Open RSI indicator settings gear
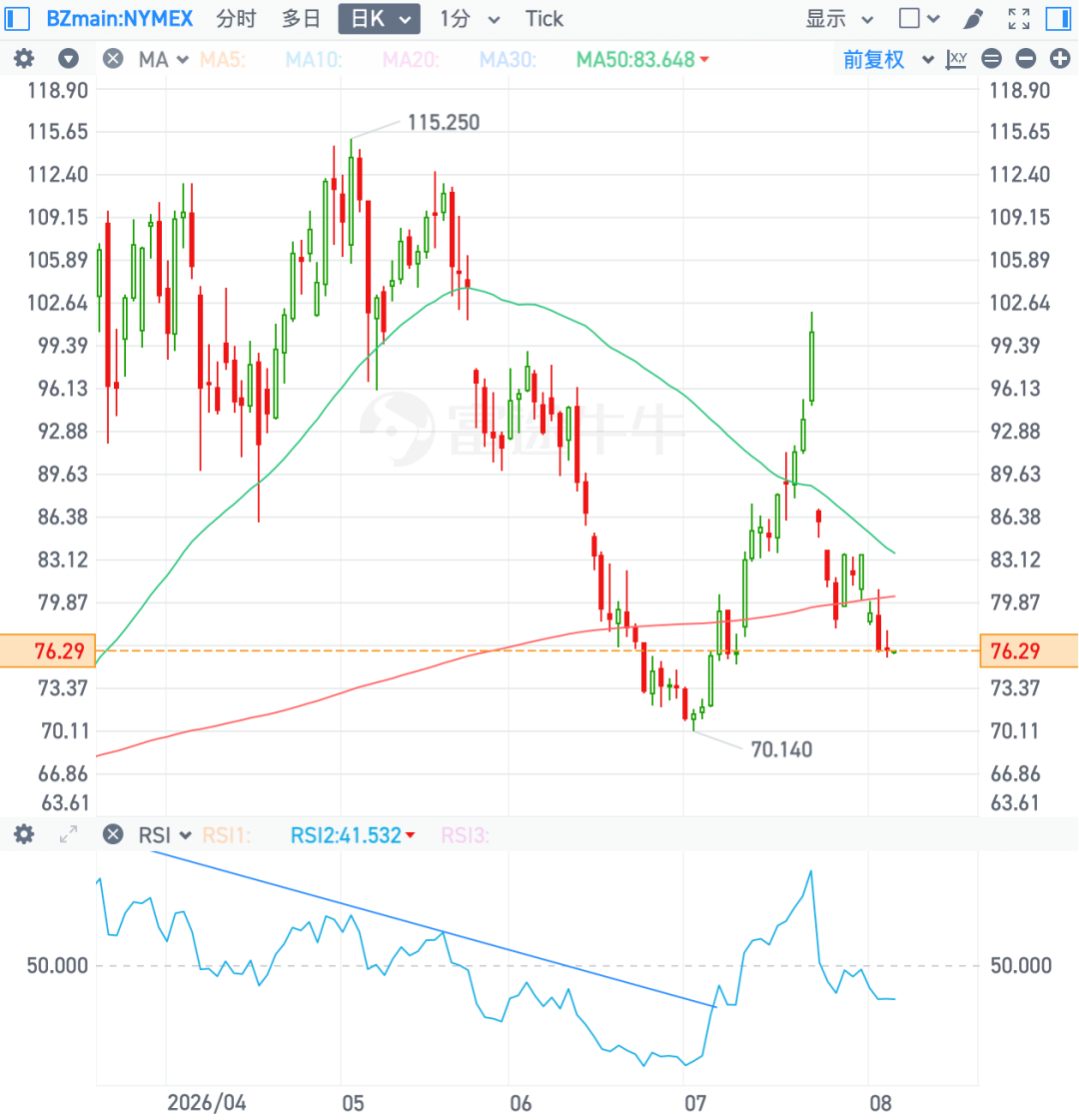This screenshot has height=1120, width=1079. click(24, 834)
